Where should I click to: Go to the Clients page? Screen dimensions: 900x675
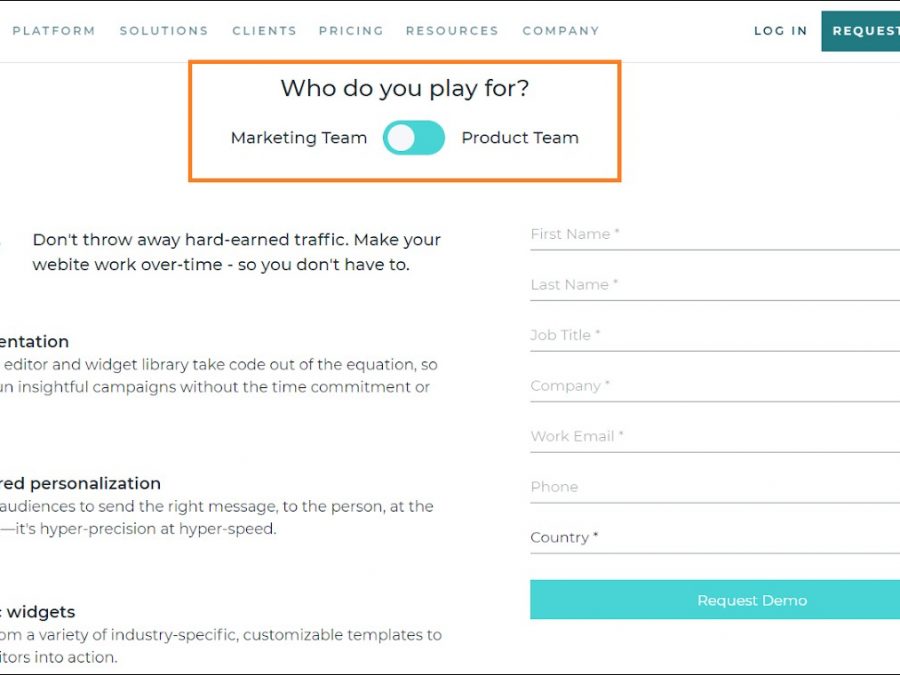[264, 31]
